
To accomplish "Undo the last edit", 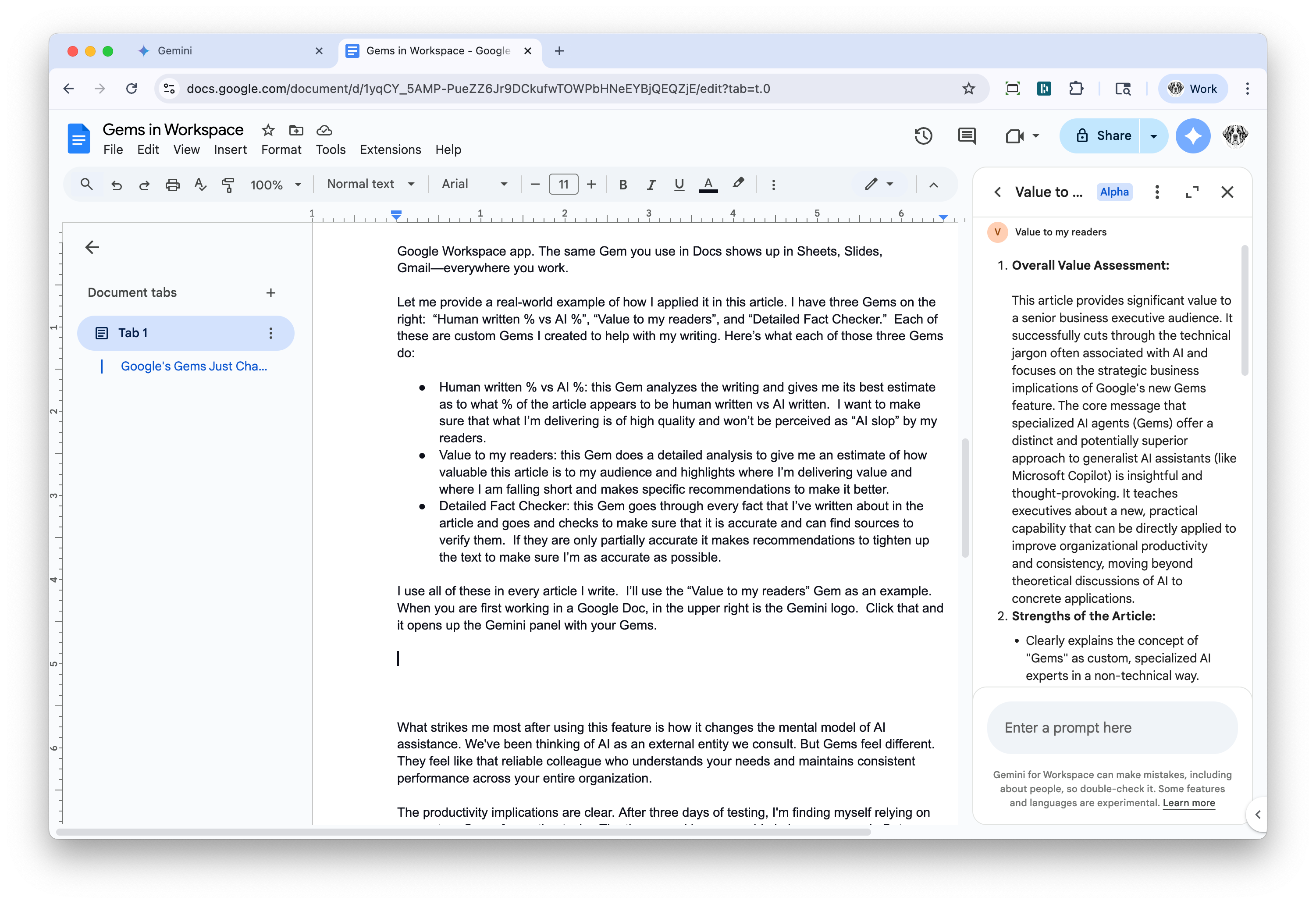I will (x=117, y=185).
